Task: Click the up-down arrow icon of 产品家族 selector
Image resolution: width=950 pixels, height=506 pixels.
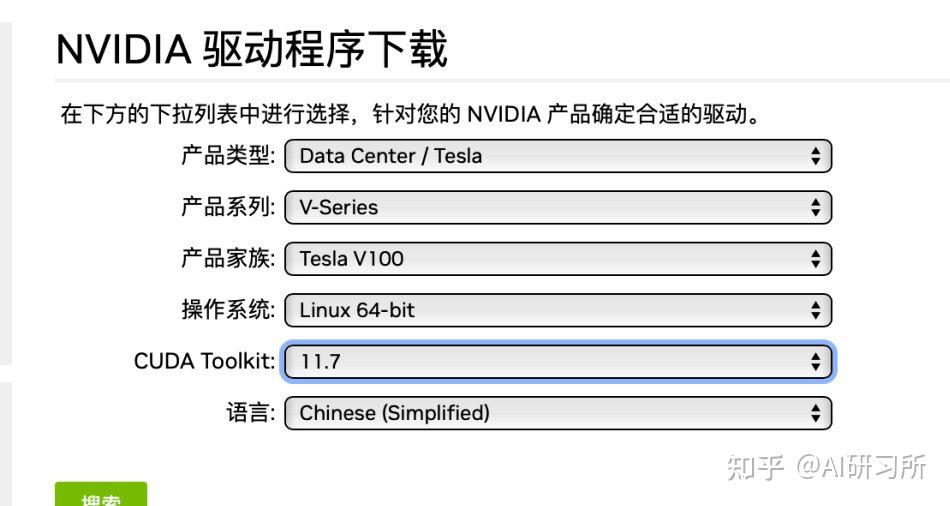Action: click(816, 259)
